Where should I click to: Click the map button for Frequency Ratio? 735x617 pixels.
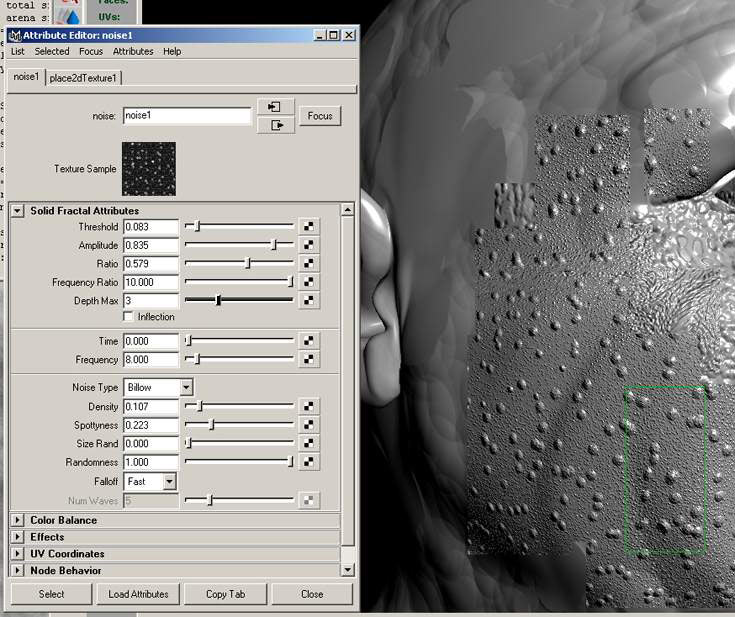(309, 283)
